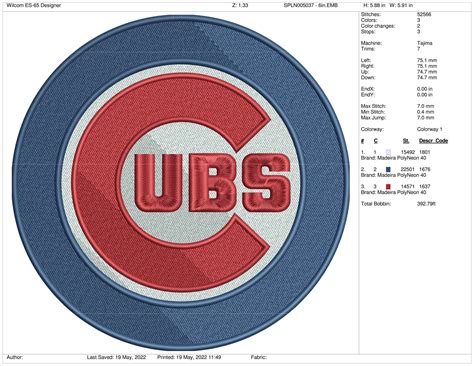The image size is (474, 366).
Task: Pick the red thread color swatch 1637
Action: pyautogui.click(x=388, y=186)
